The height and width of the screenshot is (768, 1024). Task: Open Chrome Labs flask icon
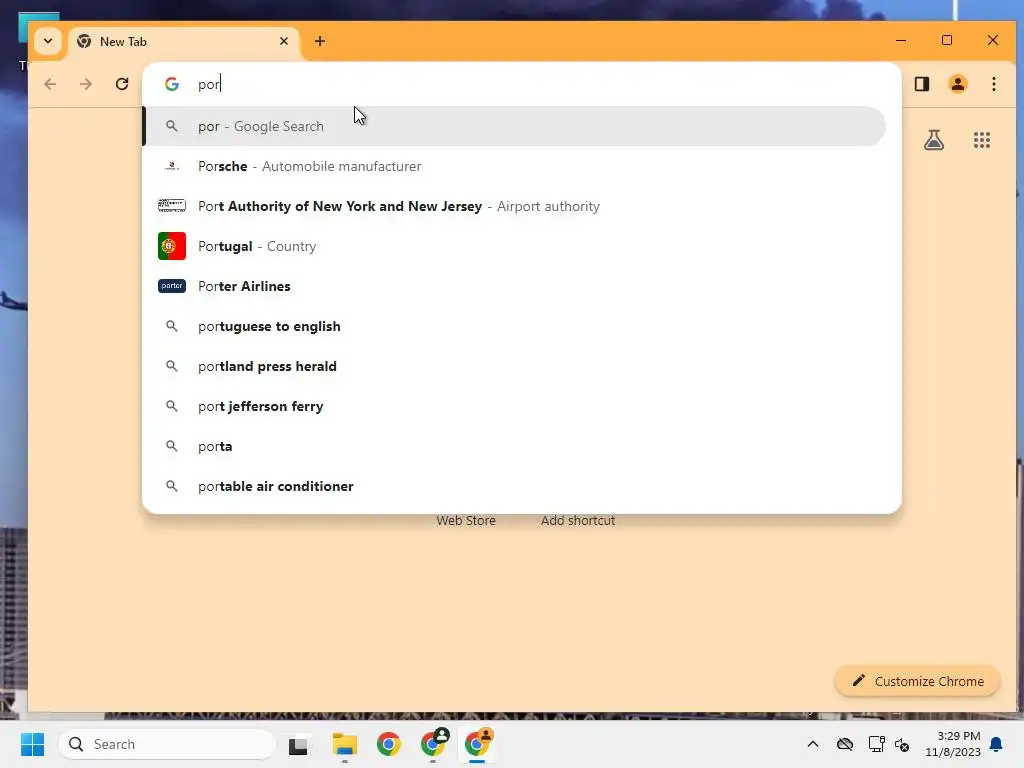tap(934, 140)
